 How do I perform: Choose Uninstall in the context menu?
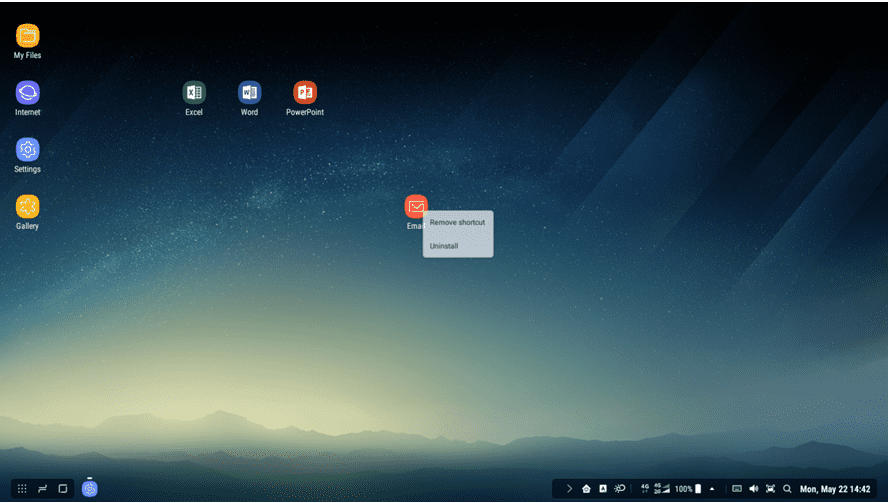[444, 245]
